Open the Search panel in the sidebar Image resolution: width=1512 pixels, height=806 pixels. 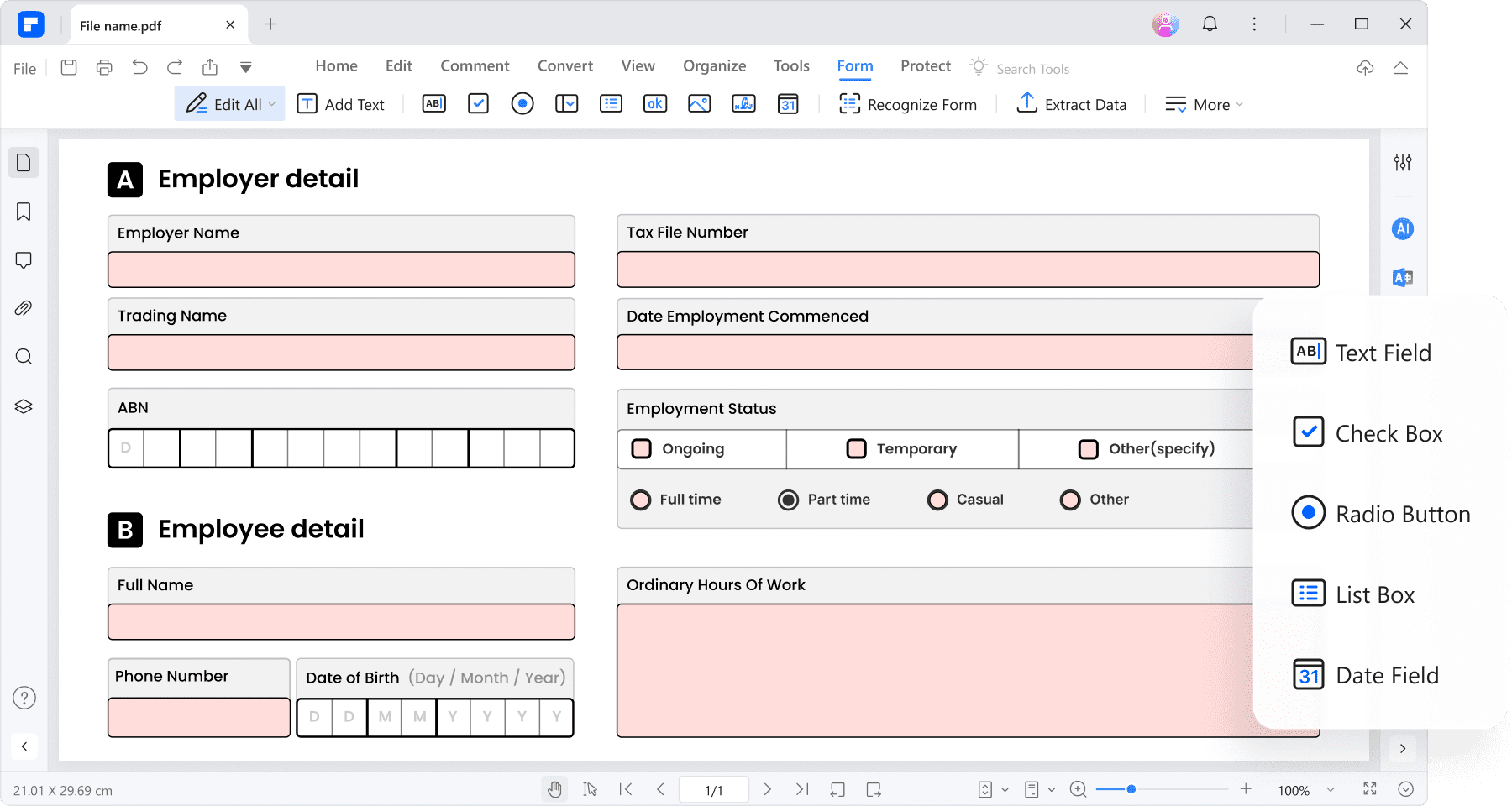tap(24, 357)
